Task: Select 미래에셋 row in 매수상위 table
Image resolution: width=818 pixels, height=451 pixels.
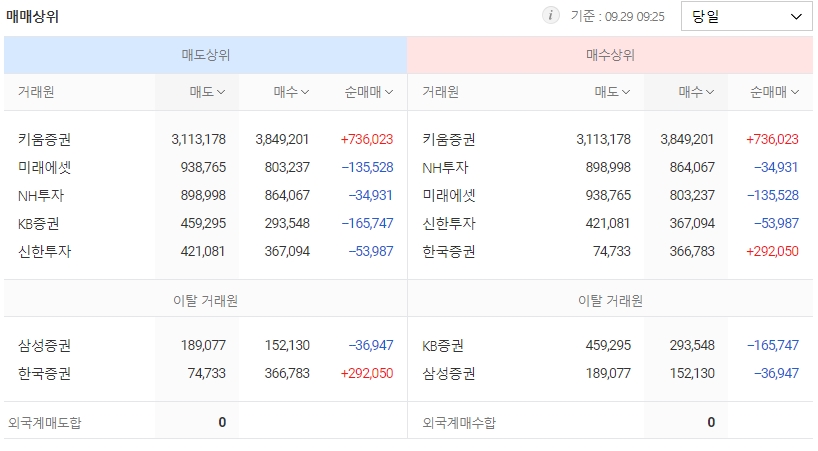Action: 610,196
